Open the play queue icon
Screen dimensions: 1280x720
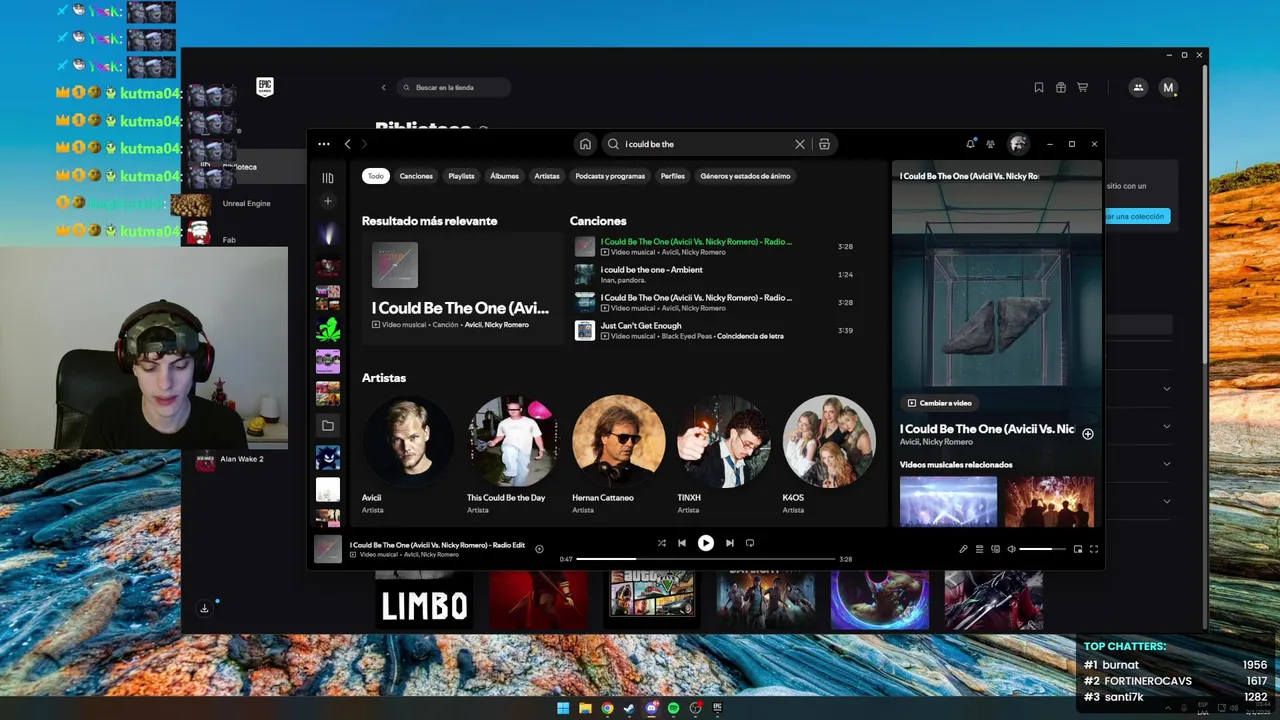pyautogui.click(x=979, y=549)
